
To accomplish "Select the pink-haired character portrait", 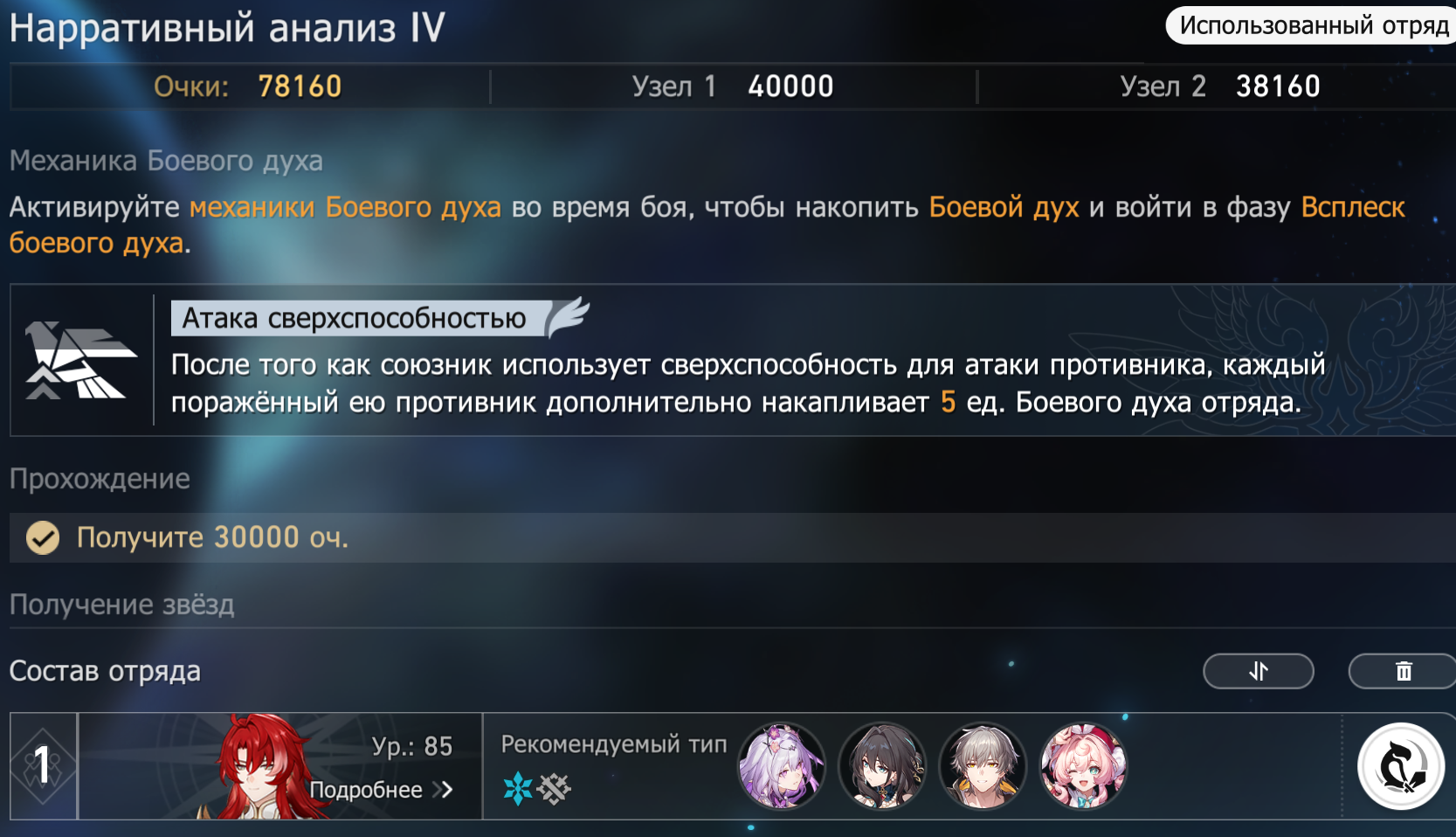I will 1083,766.
